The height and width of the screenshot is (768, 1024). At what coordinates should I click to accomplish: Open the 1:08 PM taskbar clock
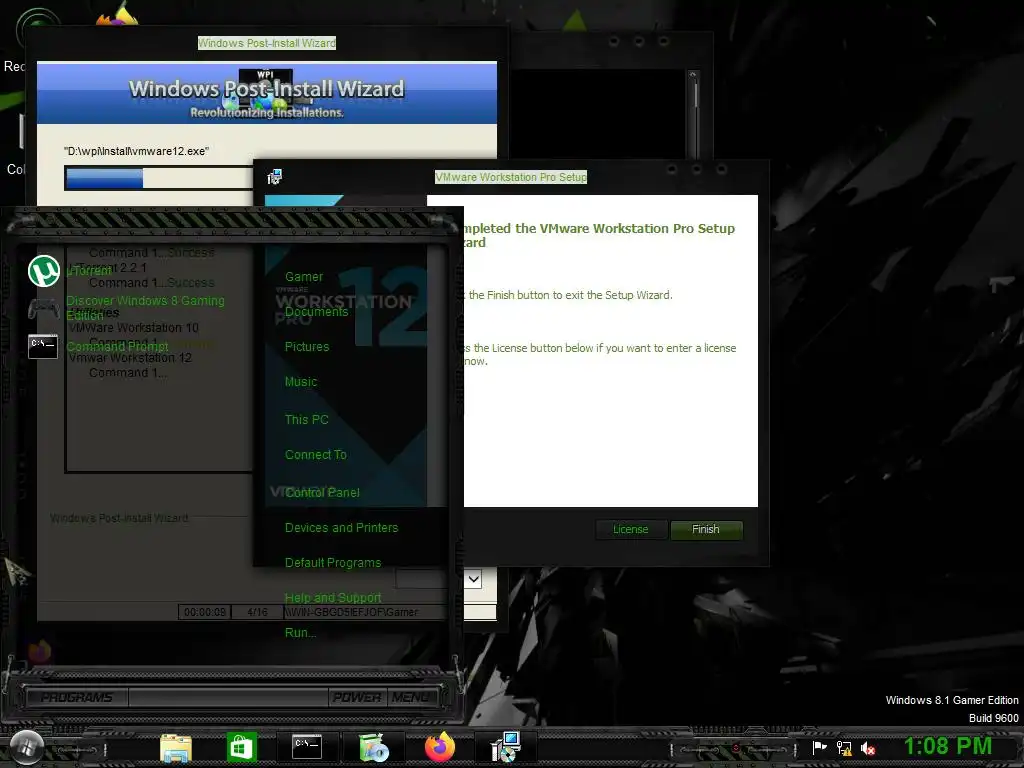pyautogui.click(x=948, y=746)
